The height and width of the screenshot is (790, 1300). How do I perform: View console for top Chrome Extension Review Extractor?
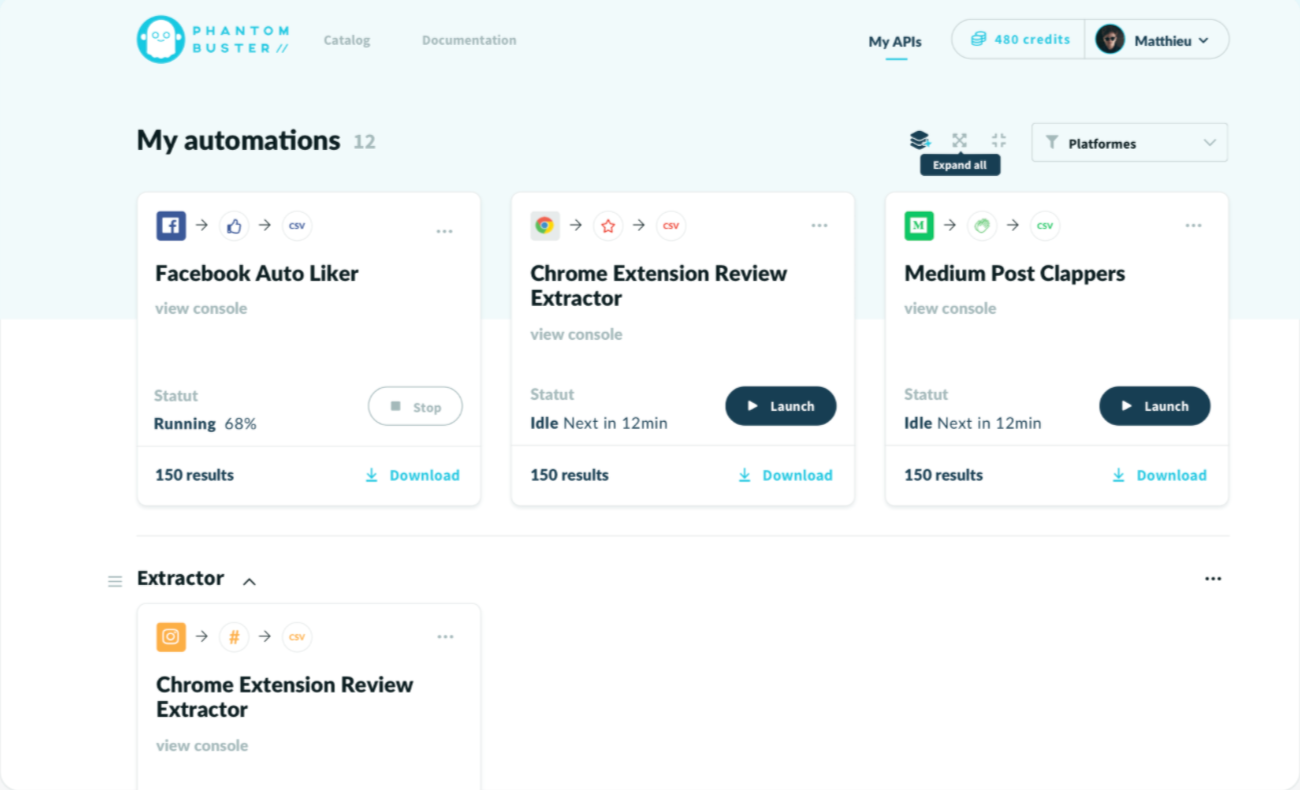576,334
